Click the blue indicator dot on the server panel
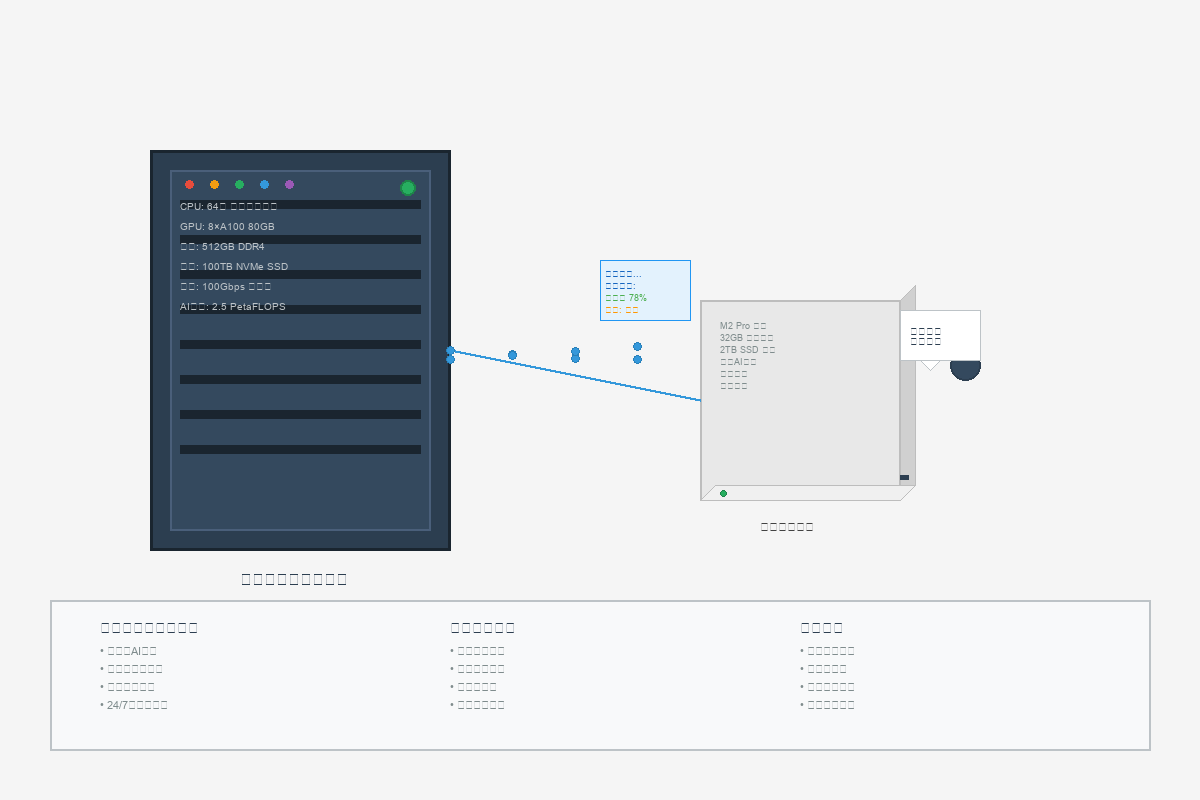The image size is (1200, 800). 264,184
